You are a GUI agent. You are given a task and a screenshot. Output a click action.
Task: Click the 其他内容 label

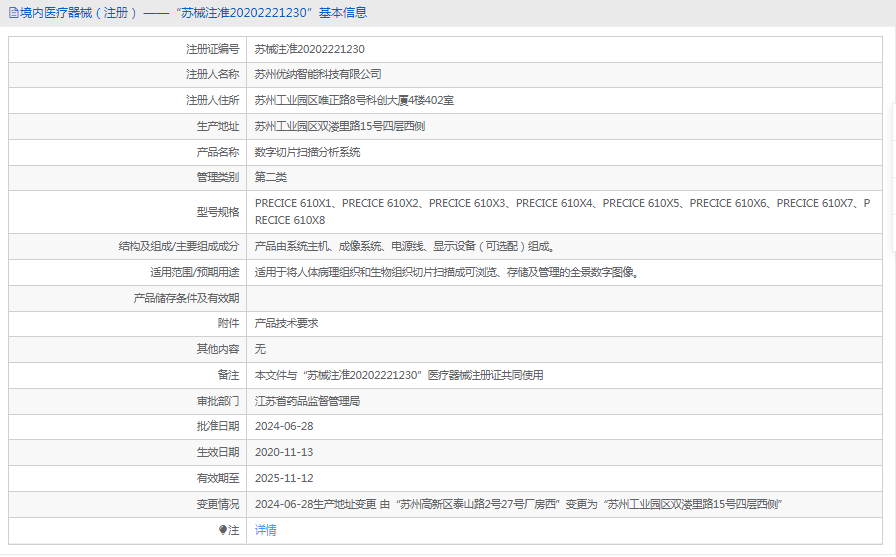pos(218,349)
